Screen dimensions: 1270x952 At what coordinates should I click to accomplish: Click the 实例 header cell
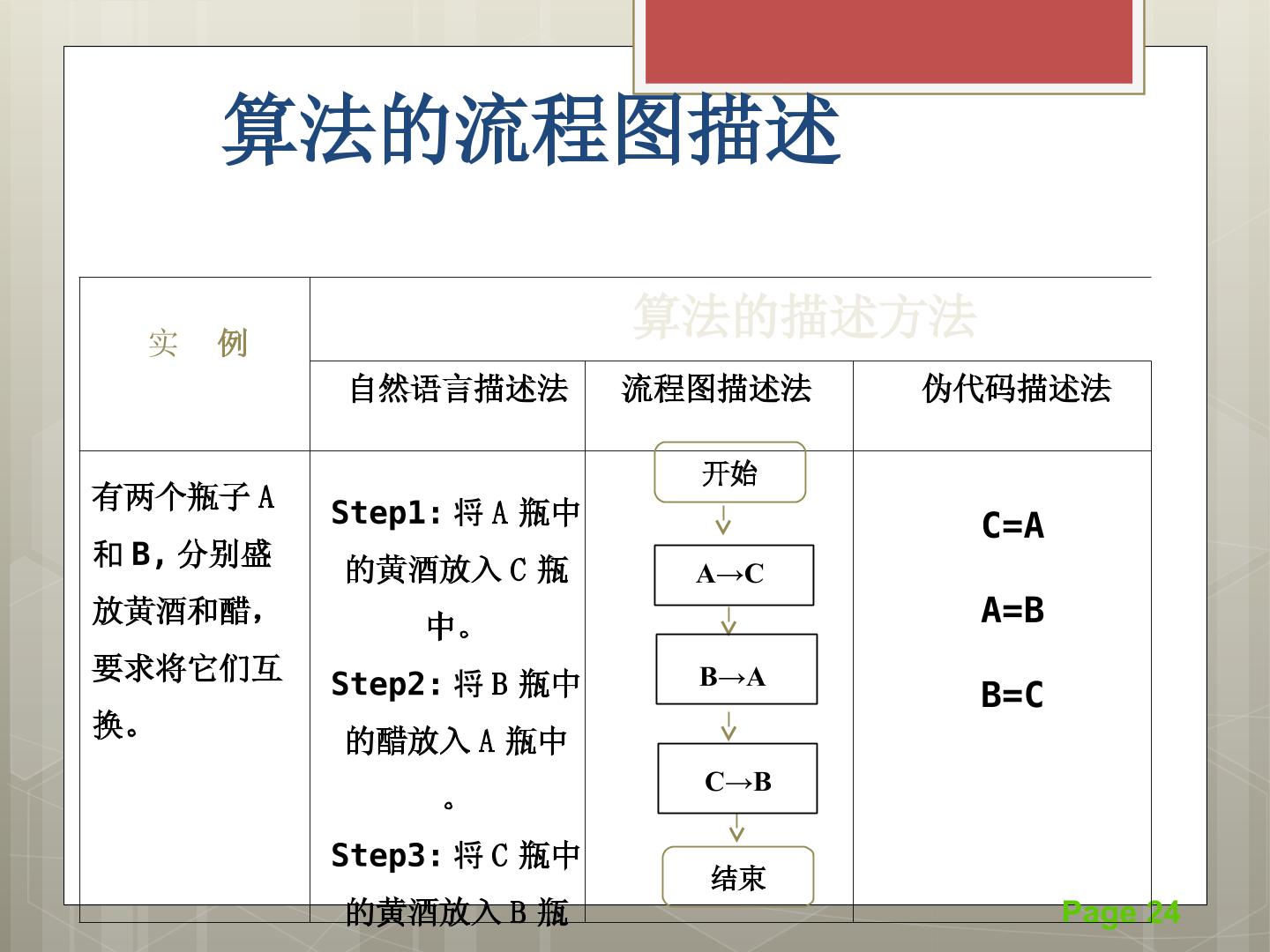click(197, 343)
